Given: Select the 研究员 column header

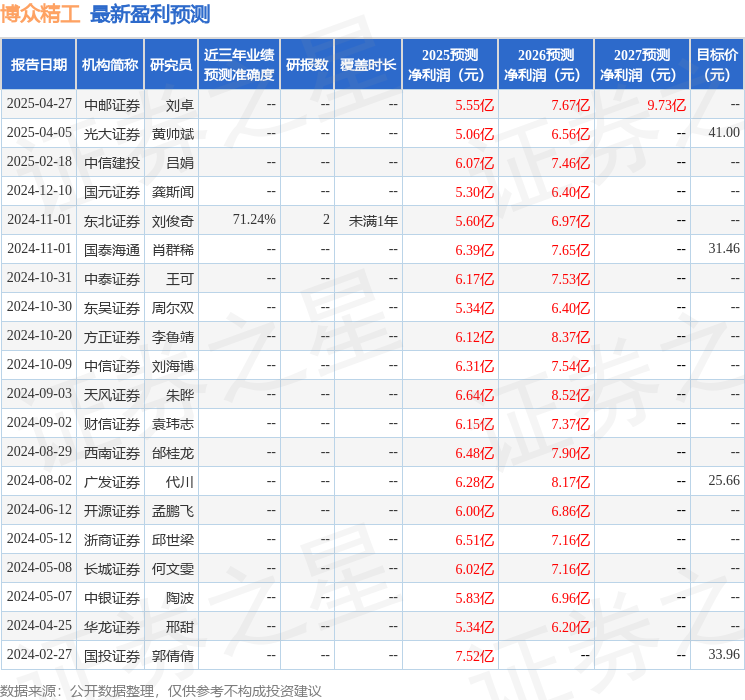Looking at the screenshot, I should tap(171, 65).
